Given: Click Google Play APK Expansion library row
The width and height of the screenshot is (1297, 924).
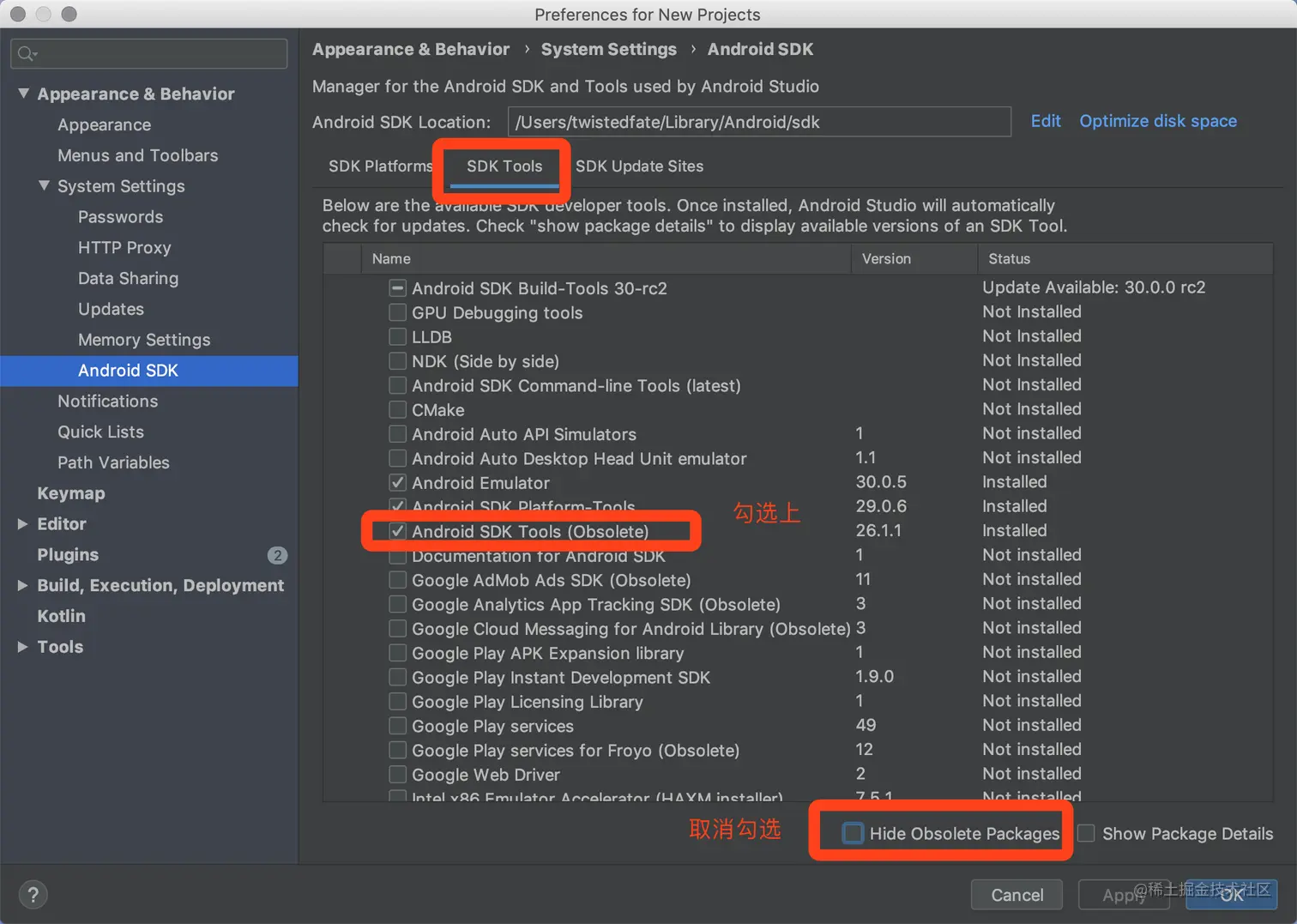Looking at the screenshot, I should tap(798, 653).
